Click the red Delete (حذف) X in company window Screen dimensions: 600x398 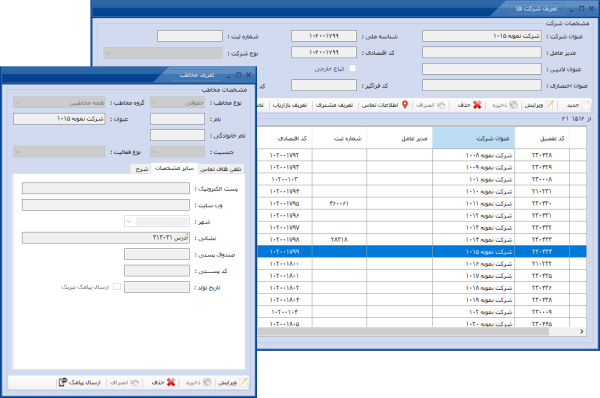tap(477, 105)
